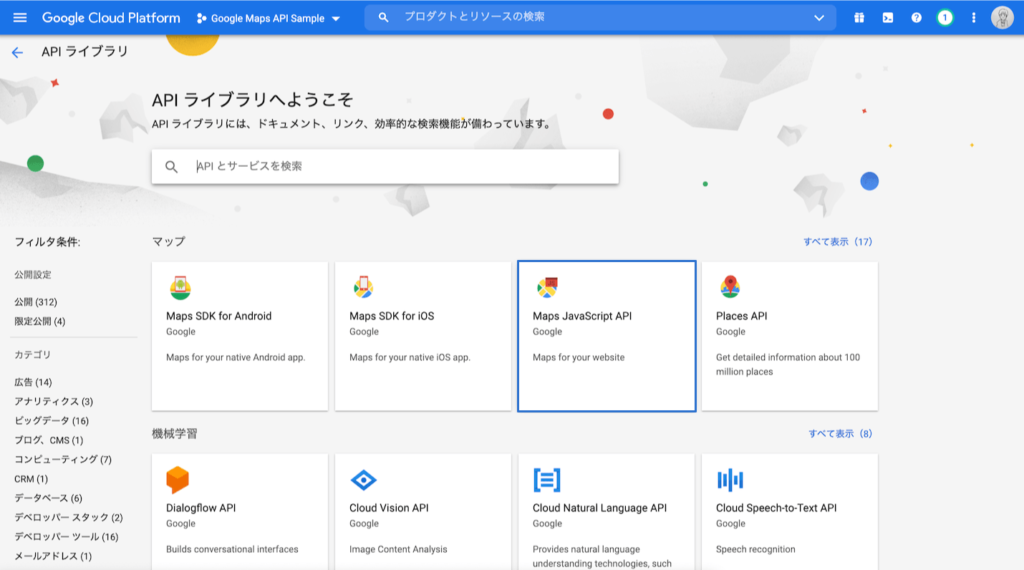
Task: Open the help question mark icon
Action: [x=916, y=18]
